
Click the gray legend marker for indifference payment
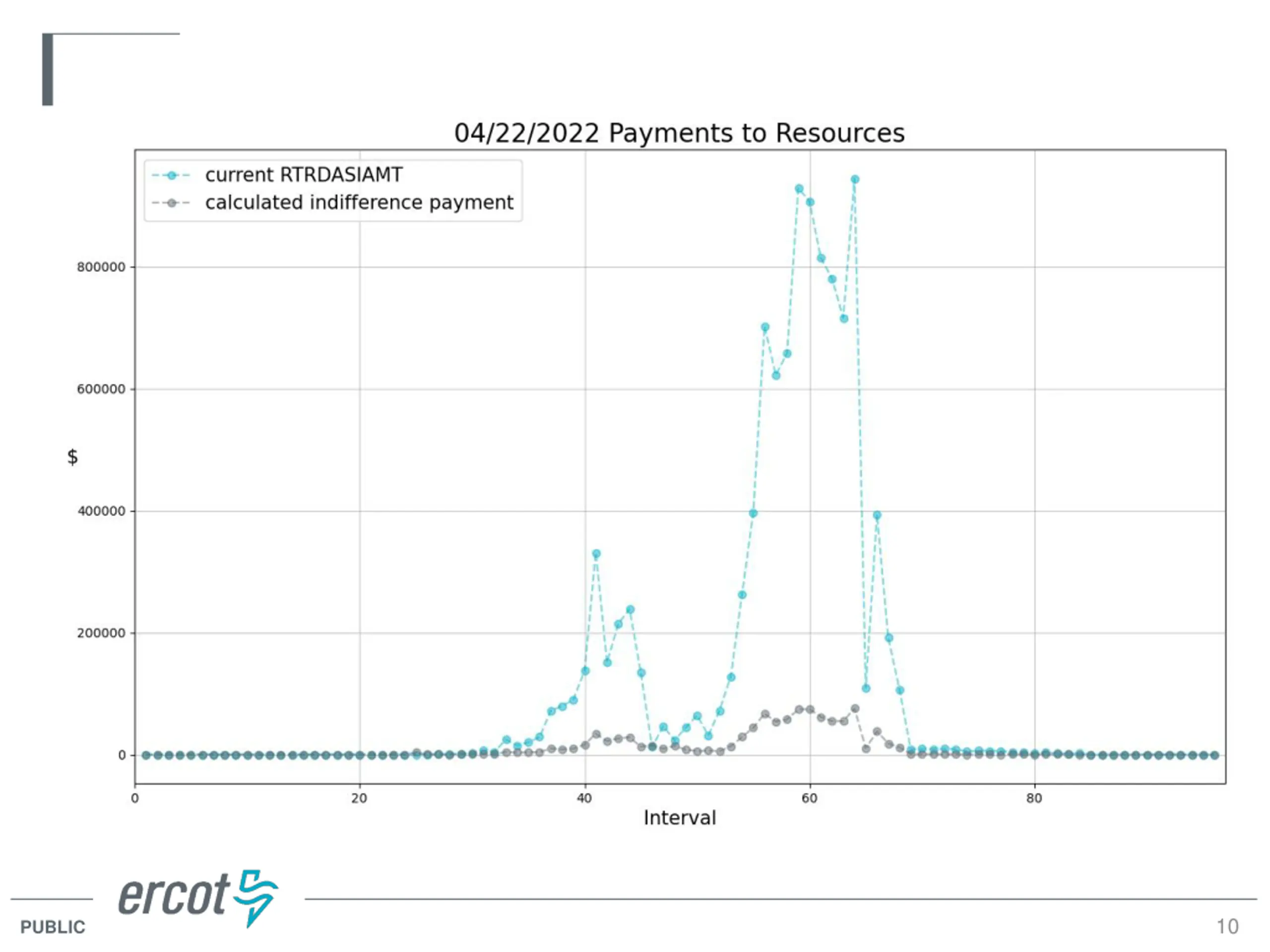[171, 203]
